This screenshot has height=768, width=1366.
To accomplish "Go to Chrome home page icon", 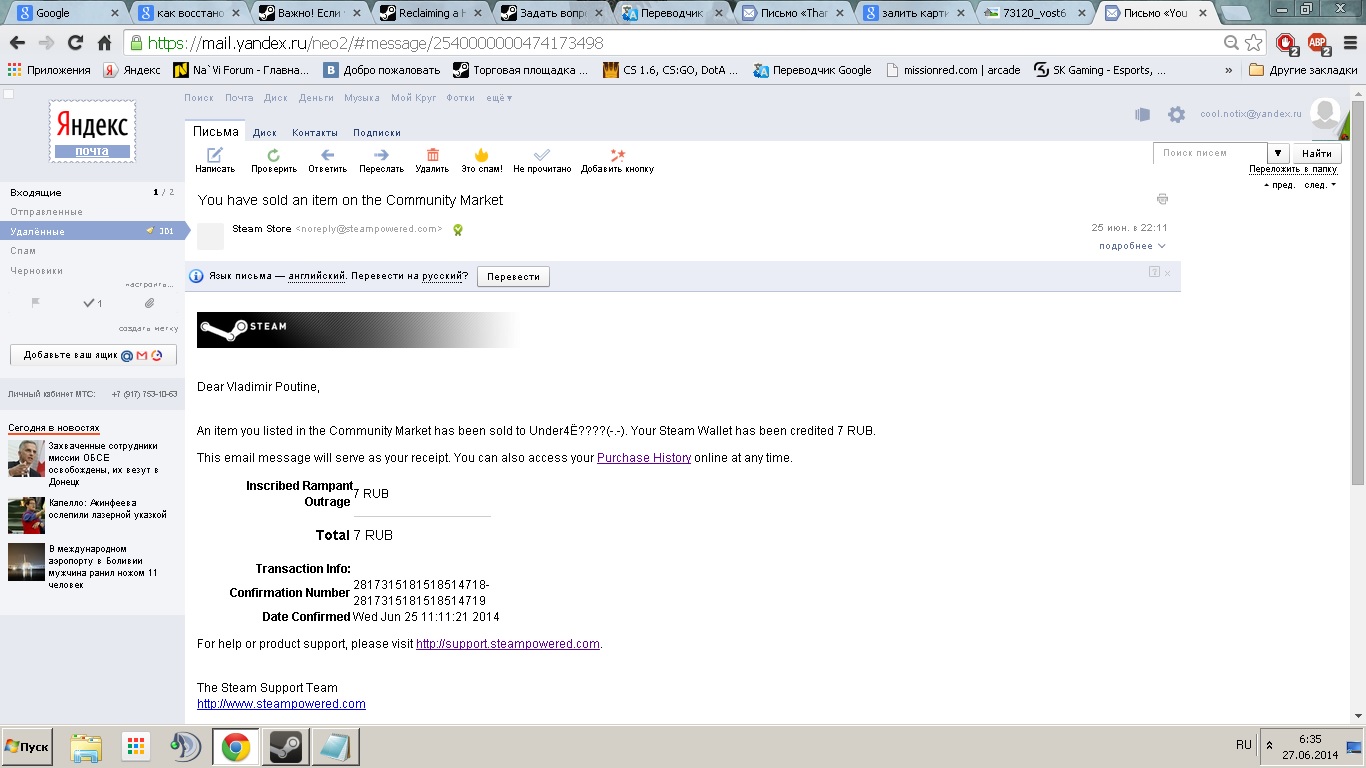I will (104, 43).
